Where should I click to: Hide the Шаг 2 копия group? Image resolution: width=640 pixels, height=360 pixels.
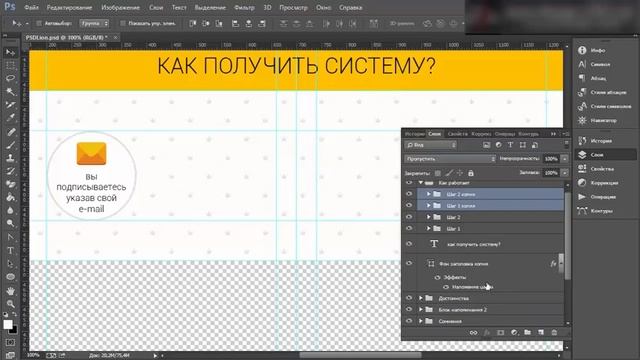click(409, 194)
